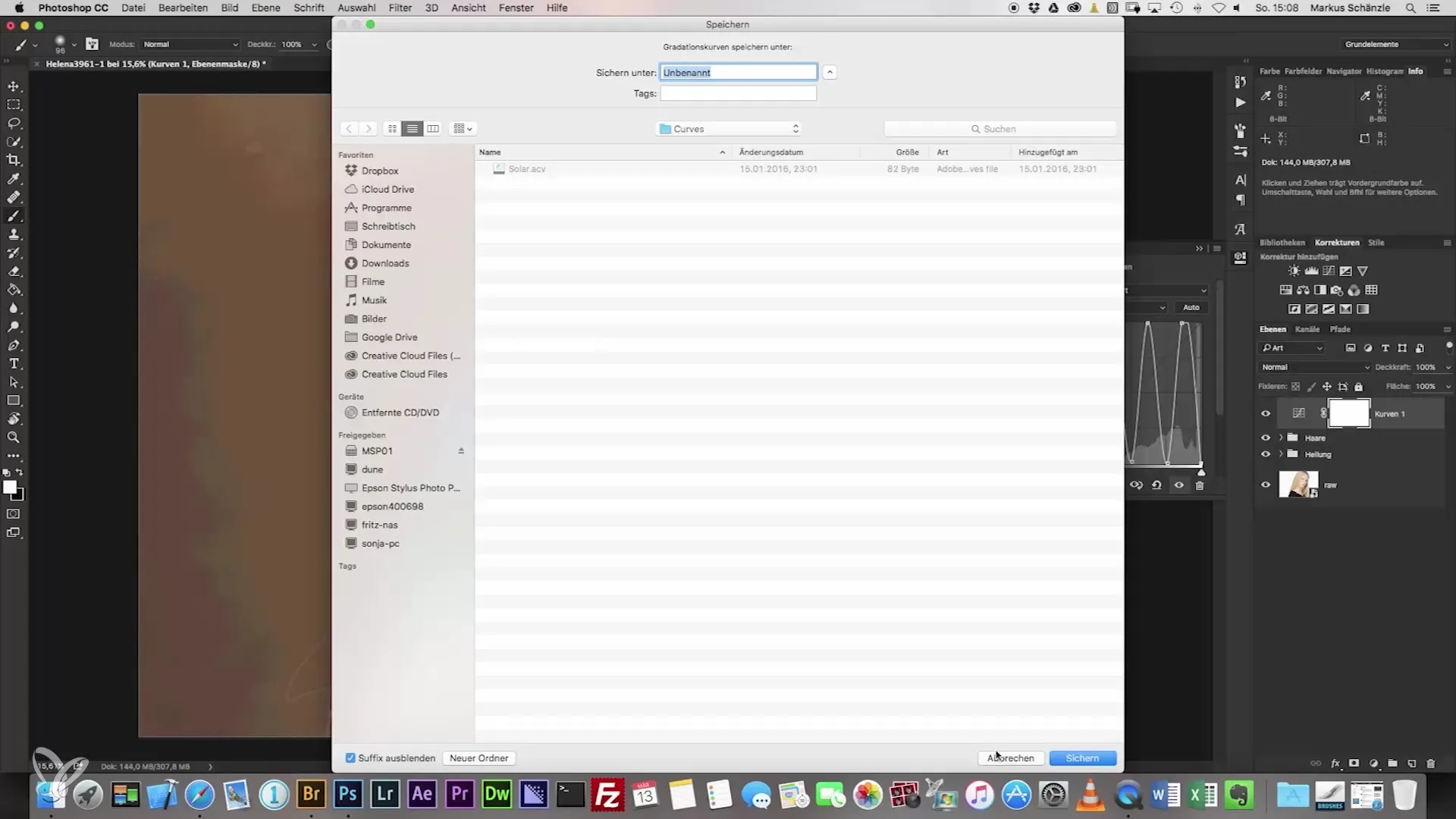The height and width of the screenshot is (819, 1456).
Task: Select the Type tool
Action: click(x=14, y=364)
